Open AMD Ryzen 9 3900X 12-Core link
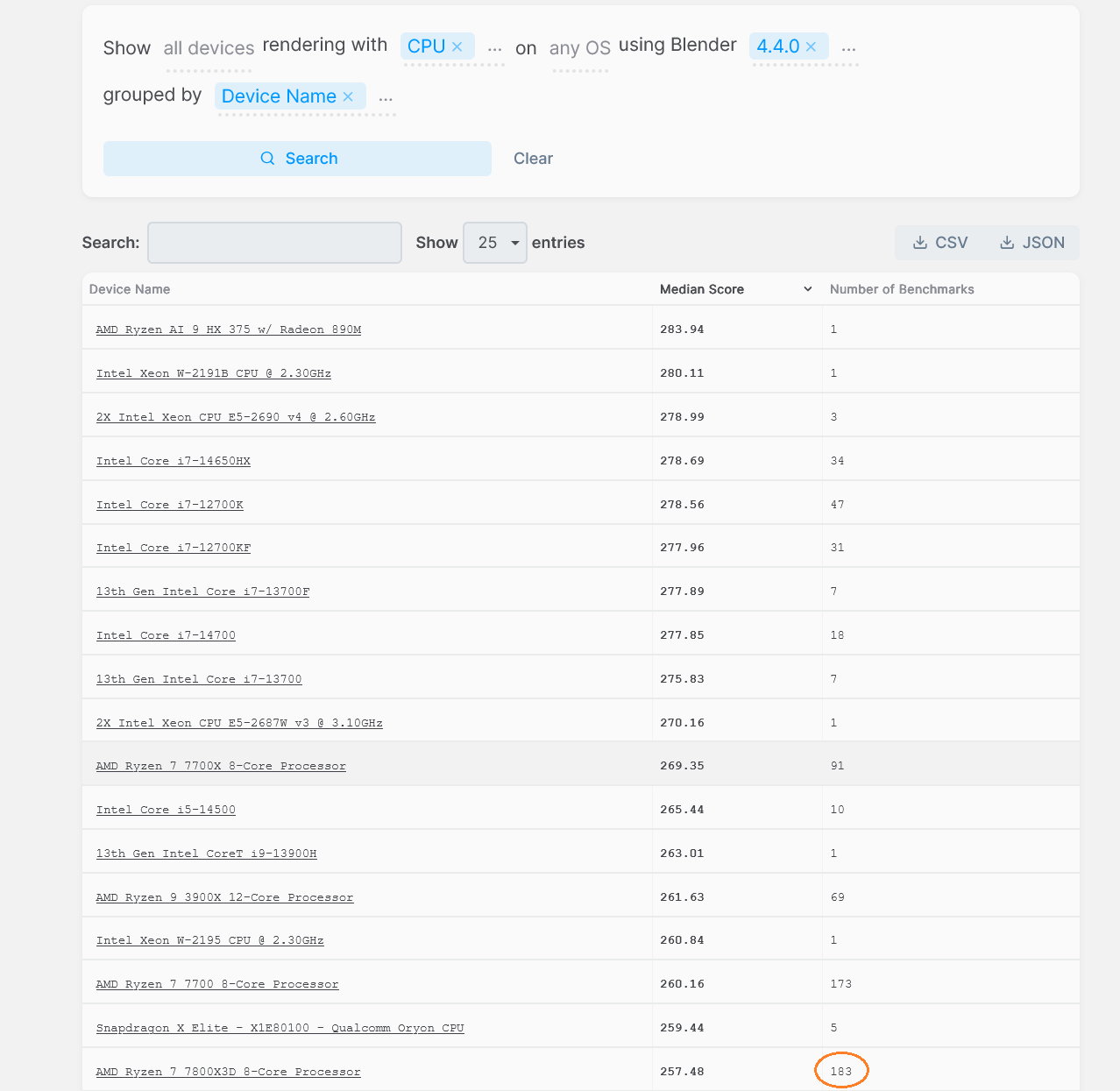Image resolution: width=1120 pixels, height=1091 pixels. 224,897
